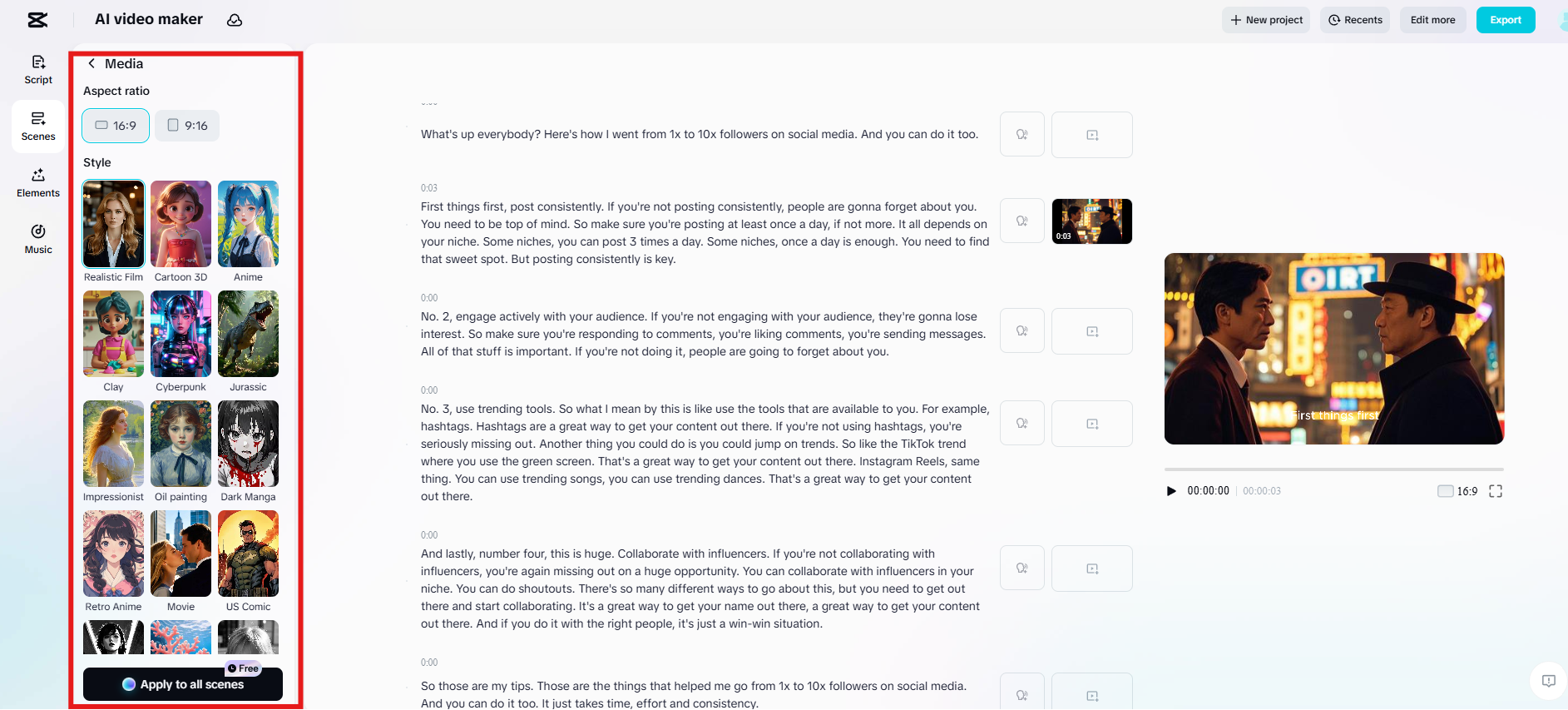The width and height of the screenshot is (1568, 710).
Task: Open the Script panel in sidebar
Action: pyautogui.click(x=38, y=70)
